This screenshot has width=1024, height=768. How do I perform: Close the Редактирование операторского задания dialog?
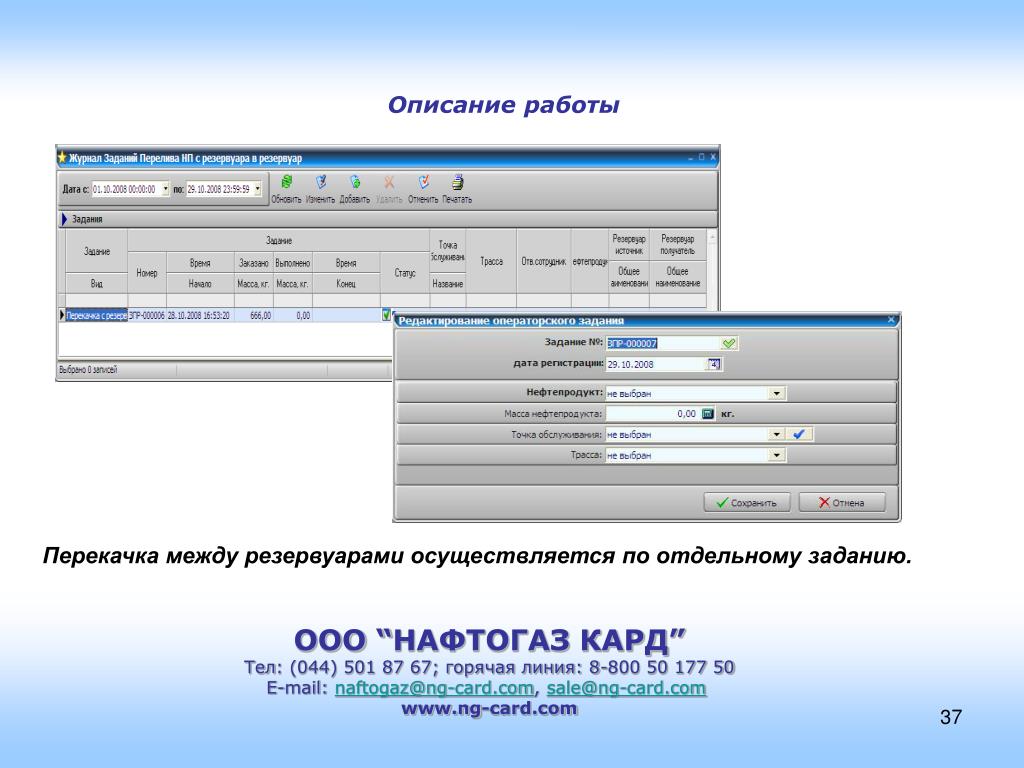pyautogui.click(x=891, y=319)
